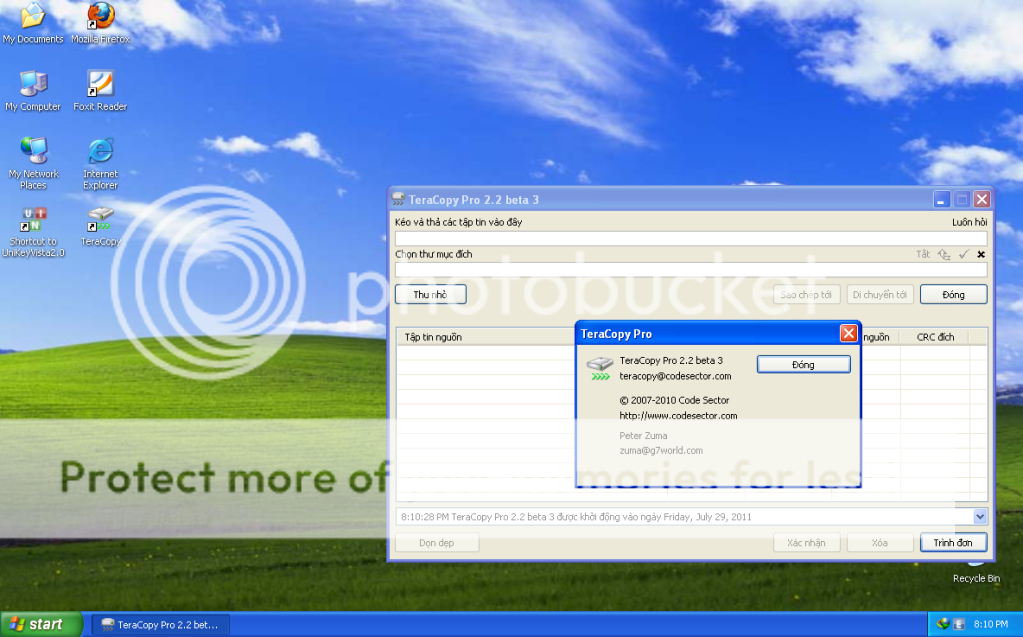Click the greyed checkmark verify icon
The width and height of the screenshot is (1023, 637).
964,255
